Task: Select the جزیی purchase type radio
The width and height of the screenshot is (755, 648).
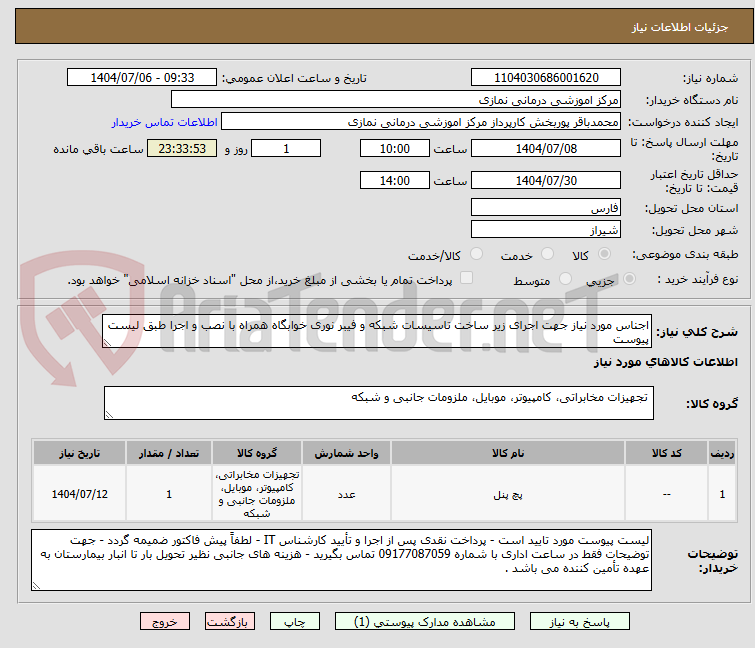Action: pos(629,279)
